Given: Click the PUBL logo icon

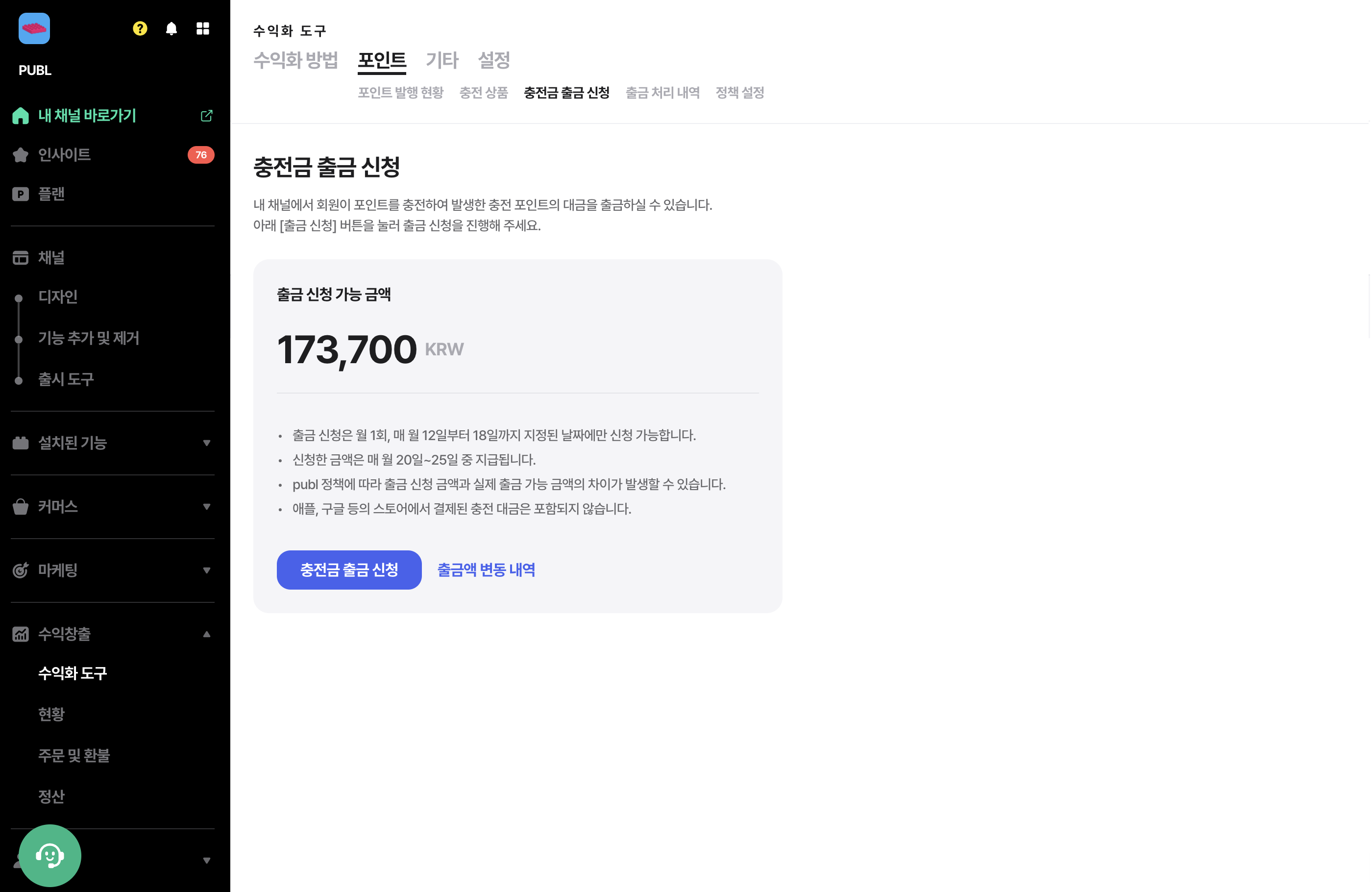Looking at the screenshot, I should (x=34, y=28).
